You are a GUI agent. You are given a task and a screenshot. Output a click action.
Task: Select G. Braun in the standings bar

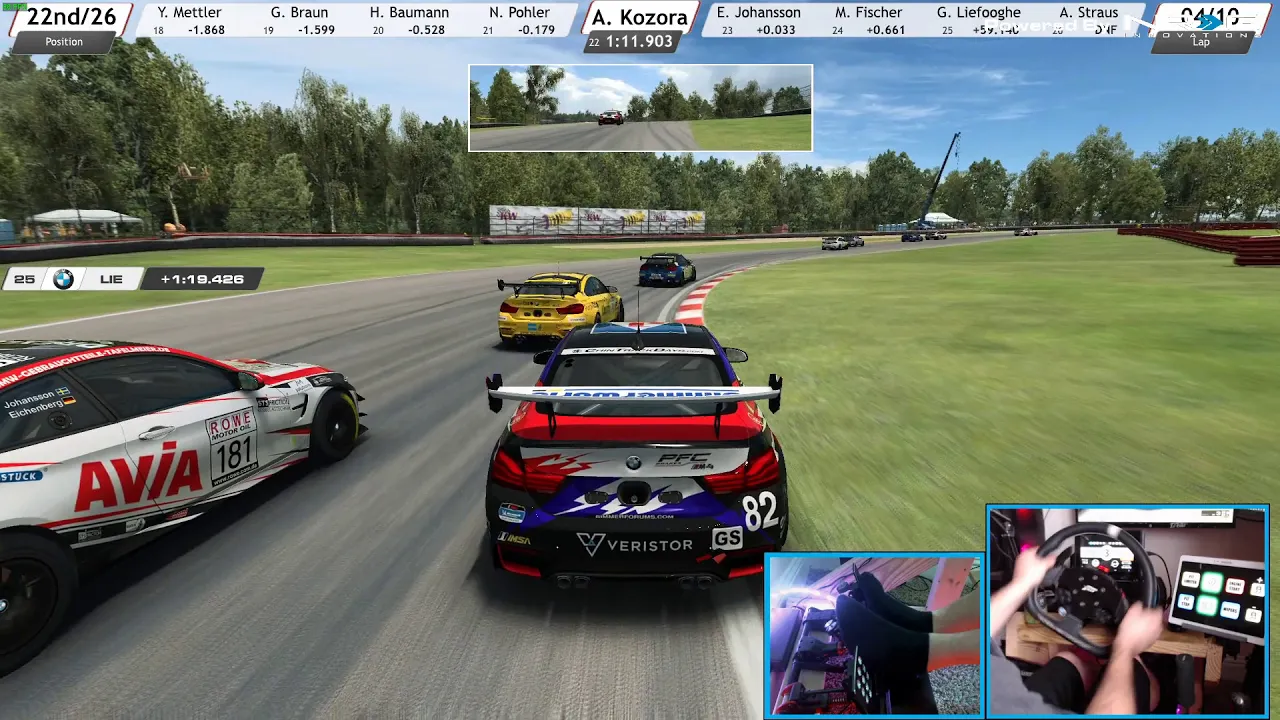[299, 13]
